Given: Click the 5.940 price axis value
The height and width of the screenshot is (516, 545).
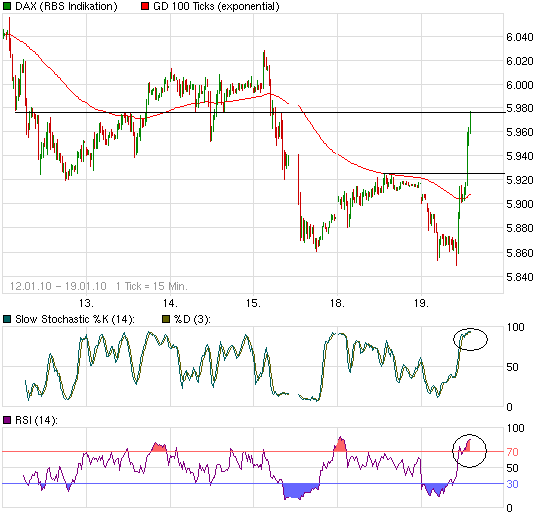Looking at the screenshot, I should [x=520, y=156].
